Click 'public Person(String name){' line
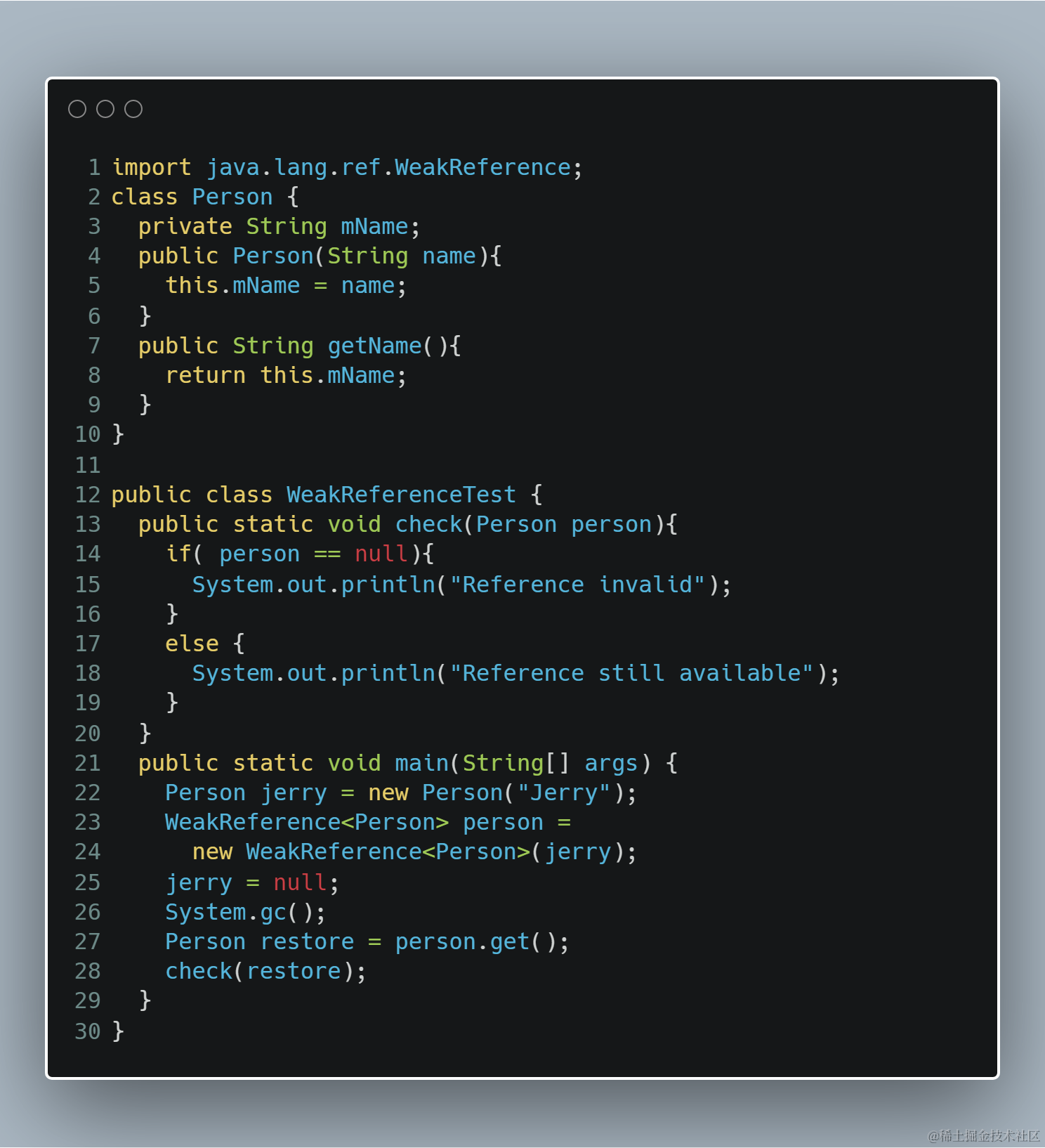This screenshot has height=1148, width=1045. (320, 256)
